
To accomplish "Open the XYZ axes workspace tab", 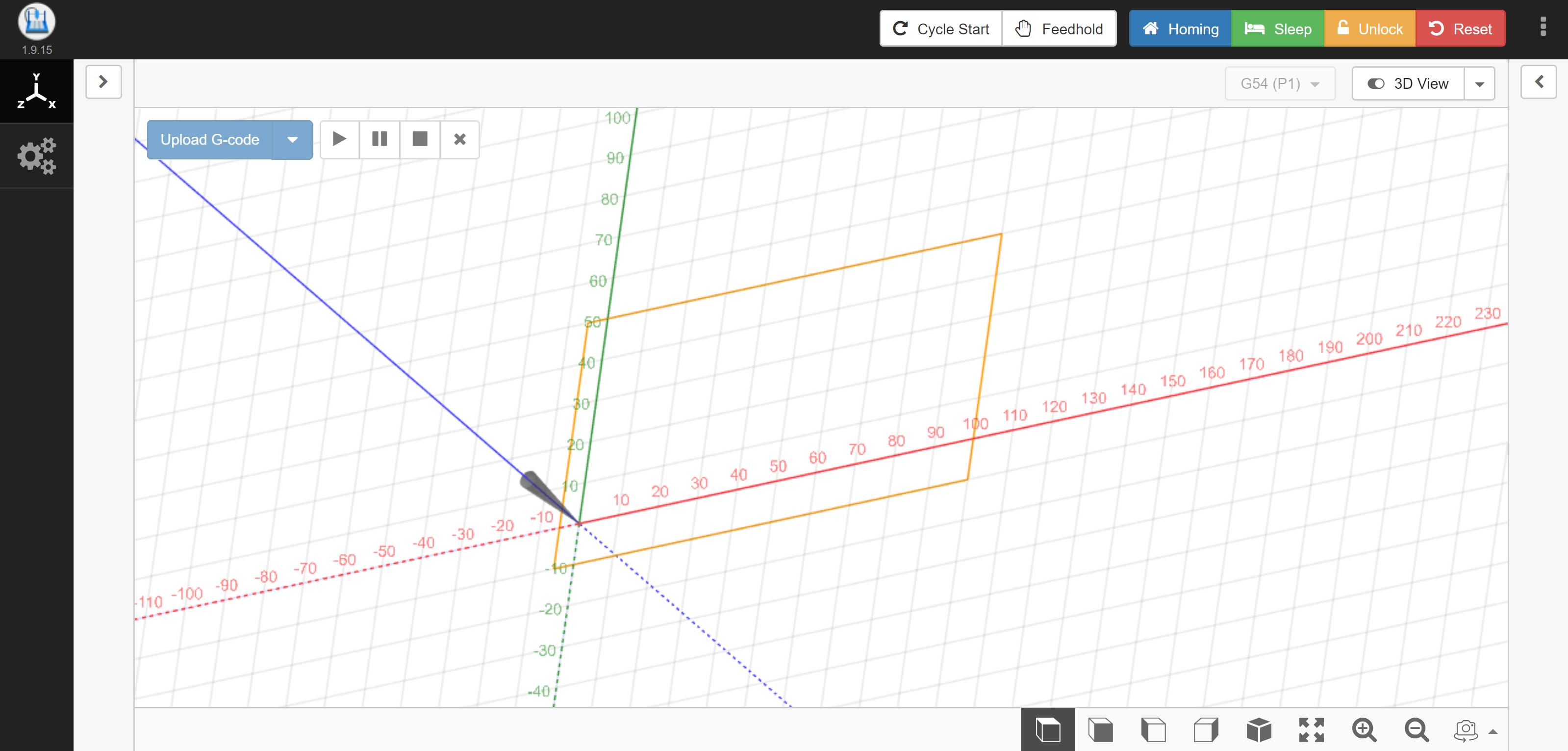I will [36, 91].
